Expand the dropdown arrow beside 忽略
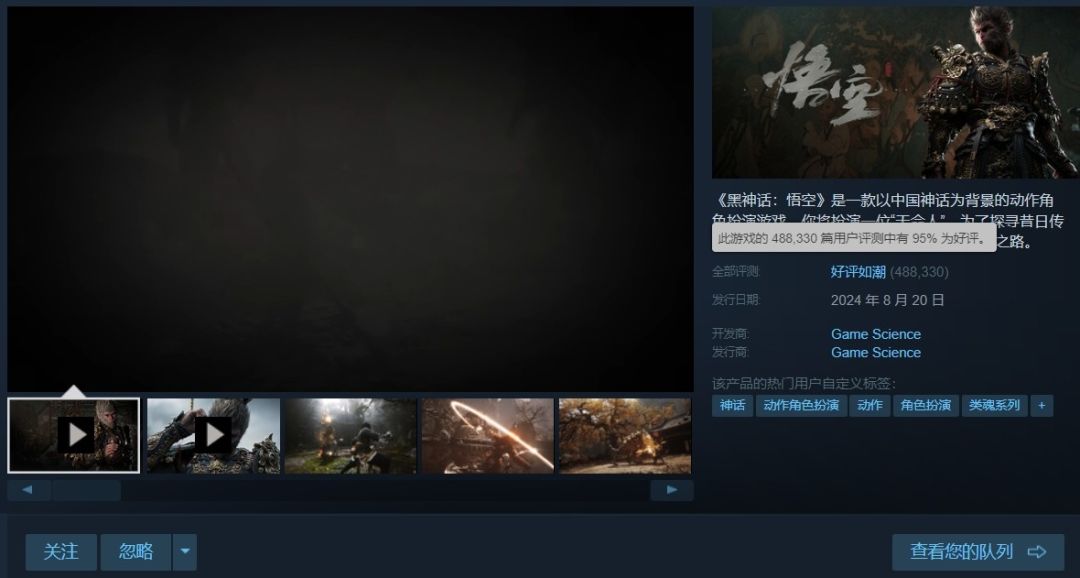 click(x=185, y=552)
